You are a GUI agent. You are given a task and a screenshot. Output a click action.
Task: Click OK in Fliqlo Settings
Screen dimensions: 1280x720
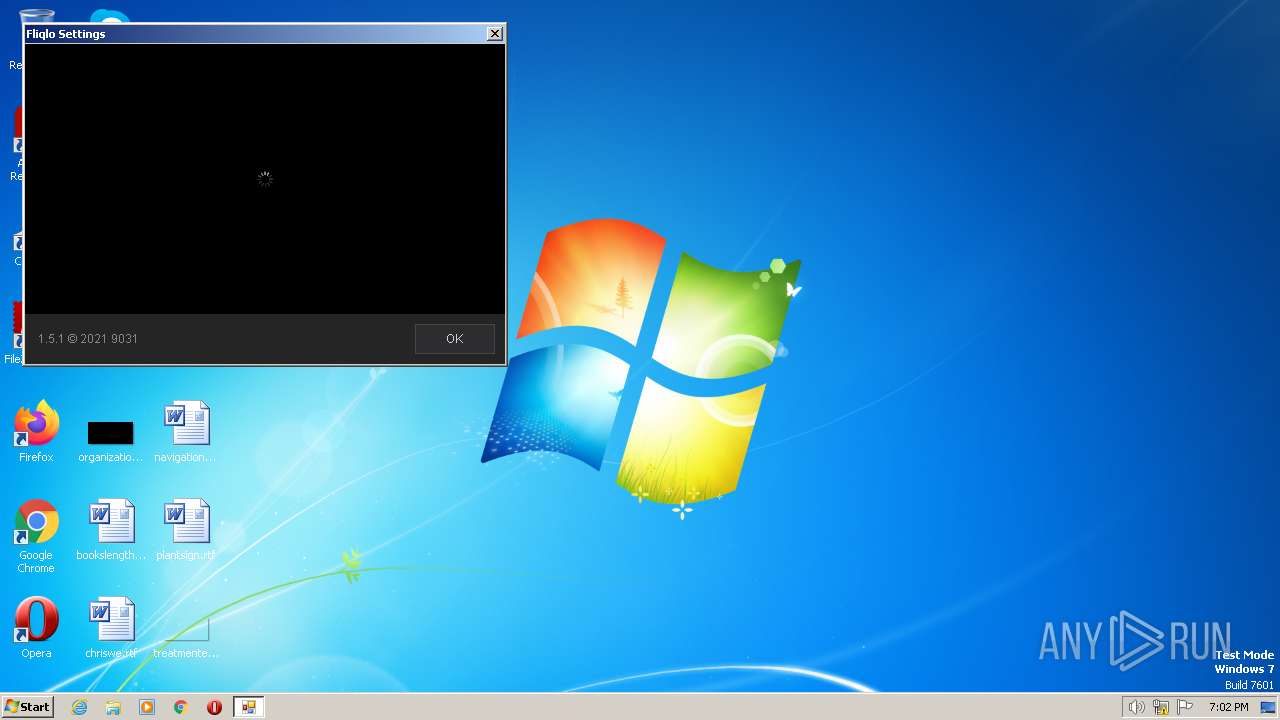click(455, 338)
